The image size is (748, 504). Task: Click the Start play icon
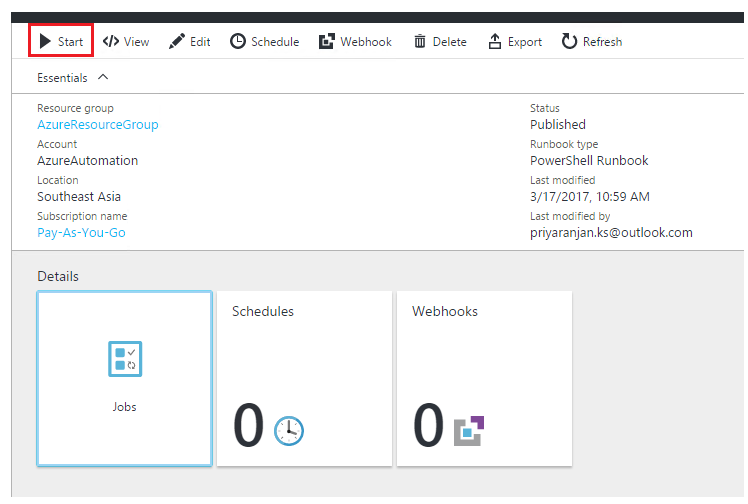(45, 41)
